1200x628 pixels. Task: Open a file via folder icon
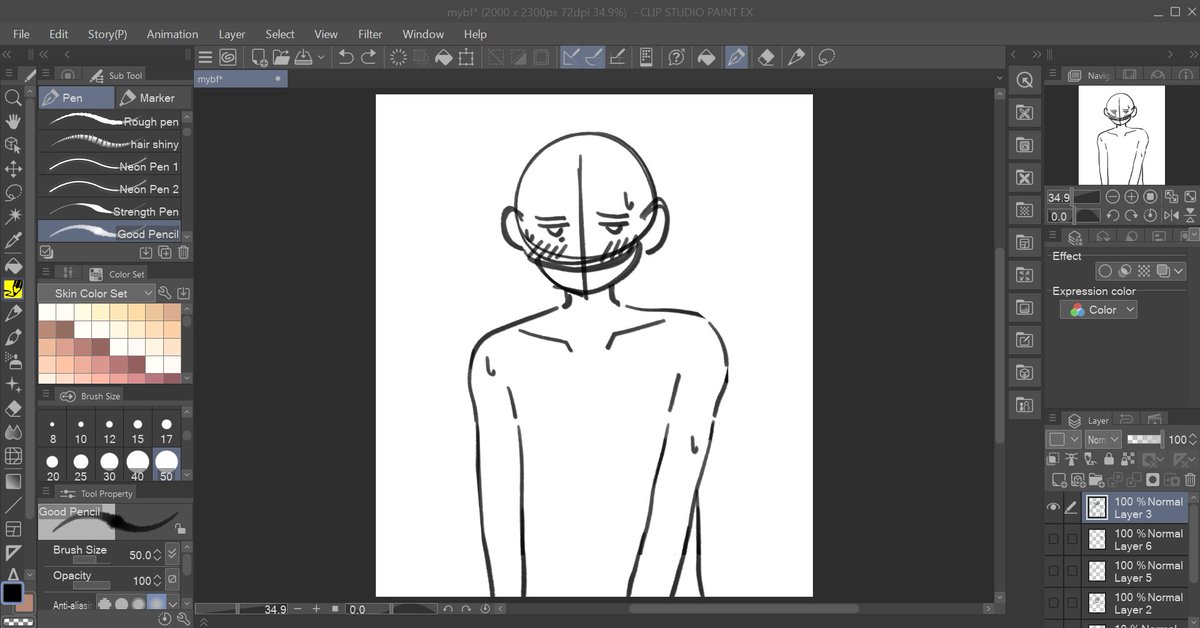283,57
